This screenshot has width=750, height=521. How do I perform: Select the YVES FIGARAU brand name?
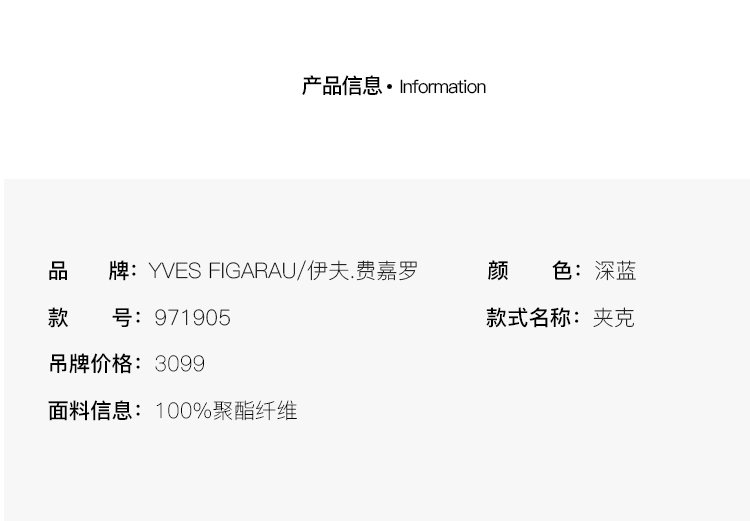221,271
